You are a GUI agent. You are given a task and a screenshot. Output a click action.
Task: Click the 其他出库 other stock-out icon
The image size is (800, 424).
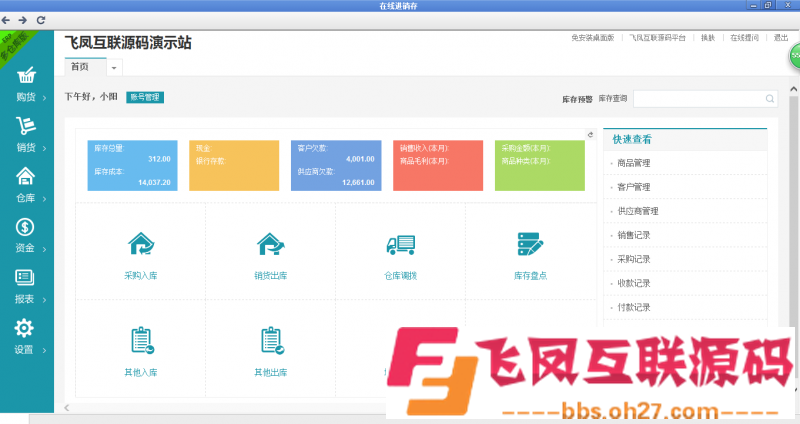(271, 340)
